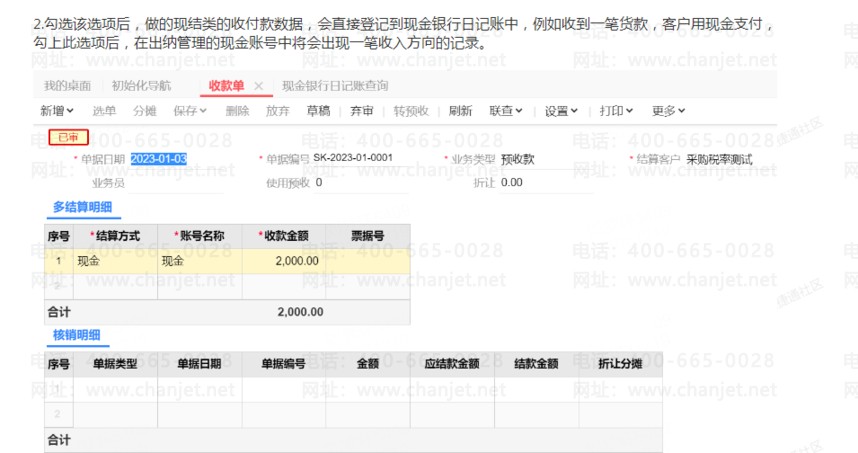858x453 pixels.
Task: Click the 收款金额 column header
Action: tap(284, 236)
